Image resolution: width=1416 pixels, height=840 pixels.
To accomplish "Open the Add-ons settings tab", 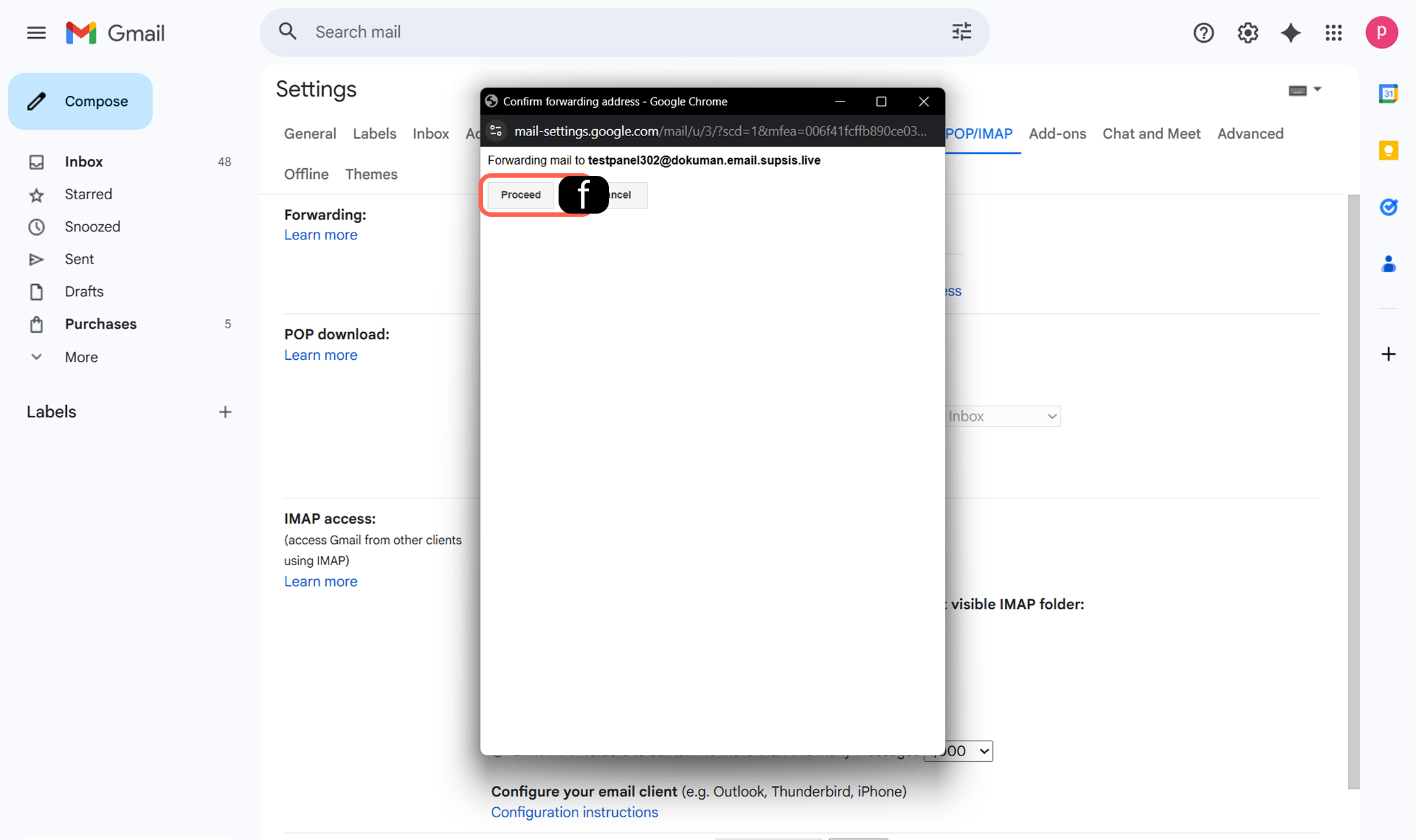I will [x=1057, y=134].
